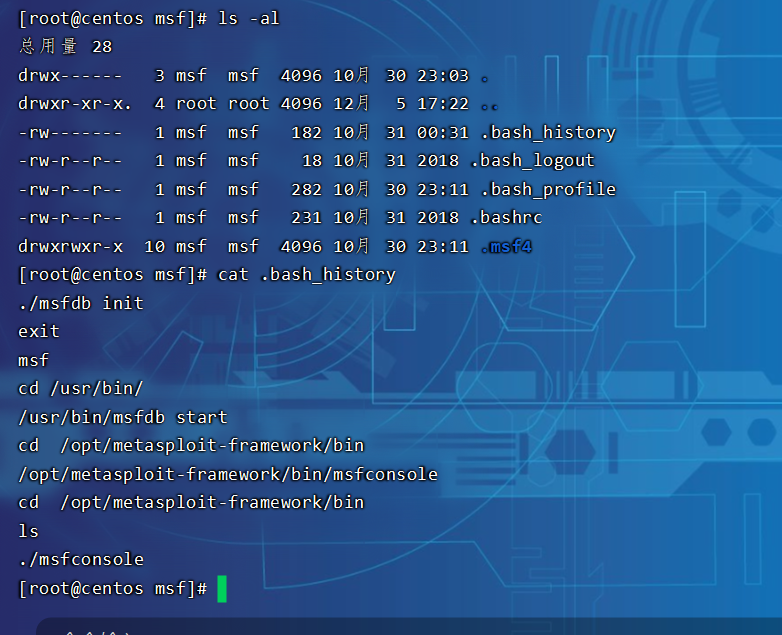The height and width of the screenshot is (635, 782).
Task: Select the blue .msf4 directory name
Action: pyautogui.click(x=506, y=246)
